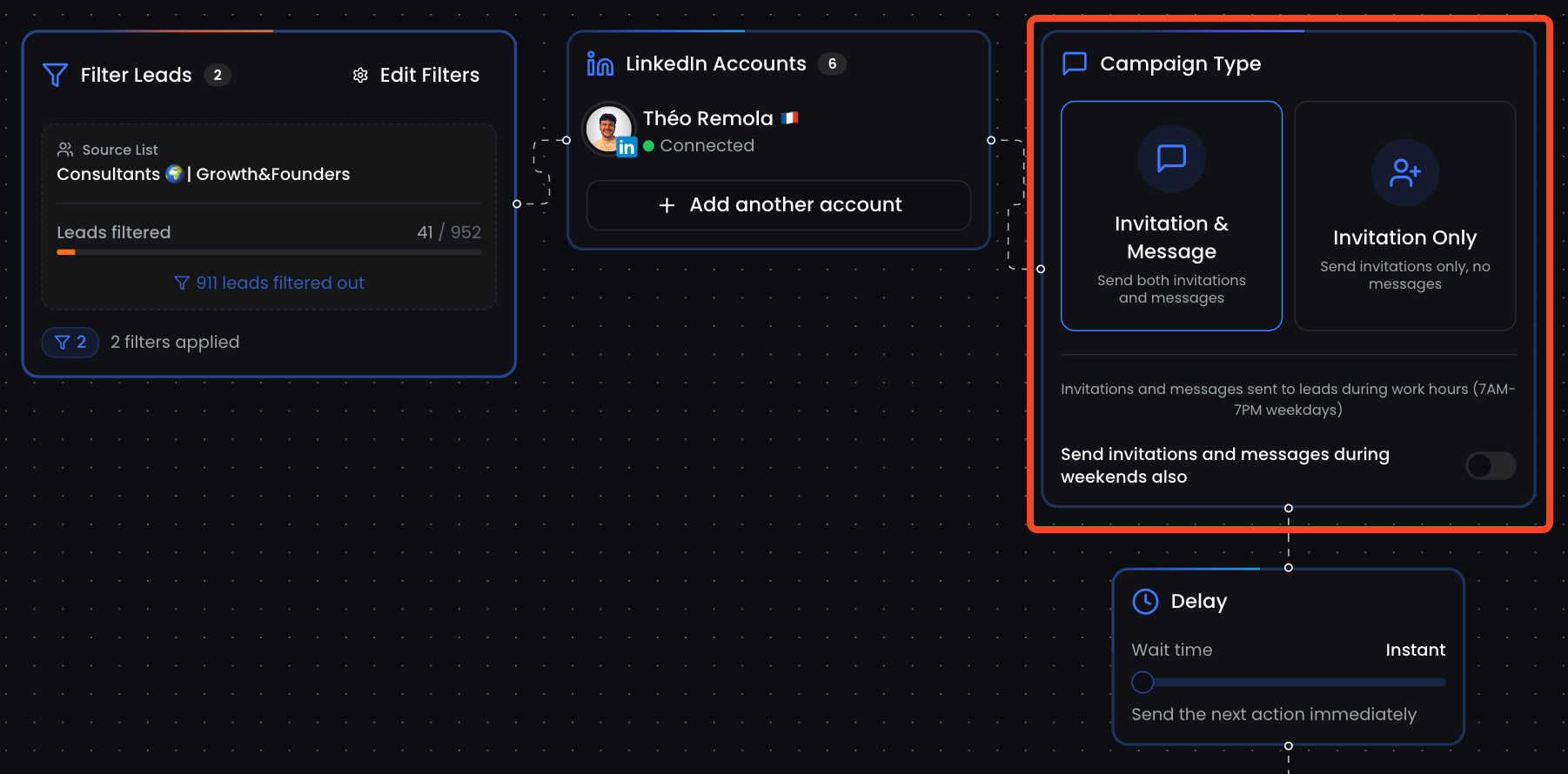Click the gear icon beside Edit Filters
The image size is (1568, 774).
(x=360, y=76)
